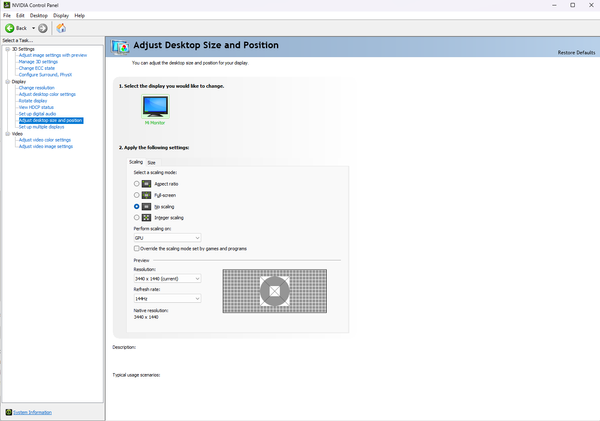
Task: Switch to the Size tab
Action: pyautogui.click(x=151, y=162)
